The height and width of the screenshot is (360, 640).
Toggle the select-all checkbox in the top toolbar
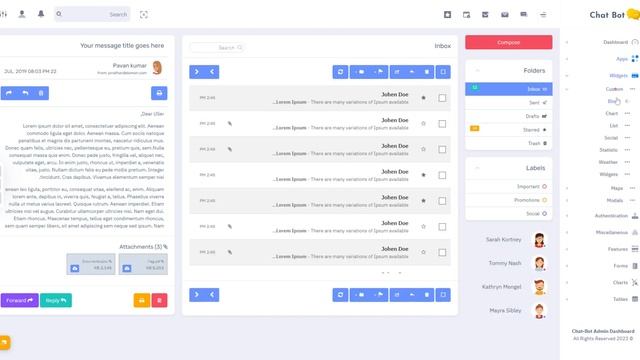[x=443, y=72]
